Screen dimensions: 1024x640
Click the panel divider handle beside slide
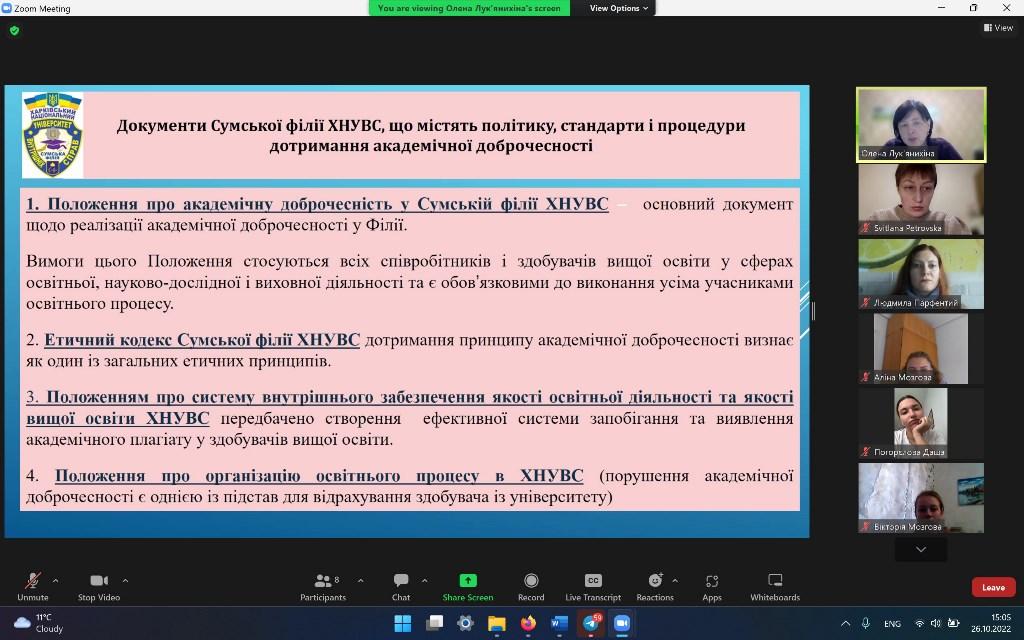tap(813, 311)
